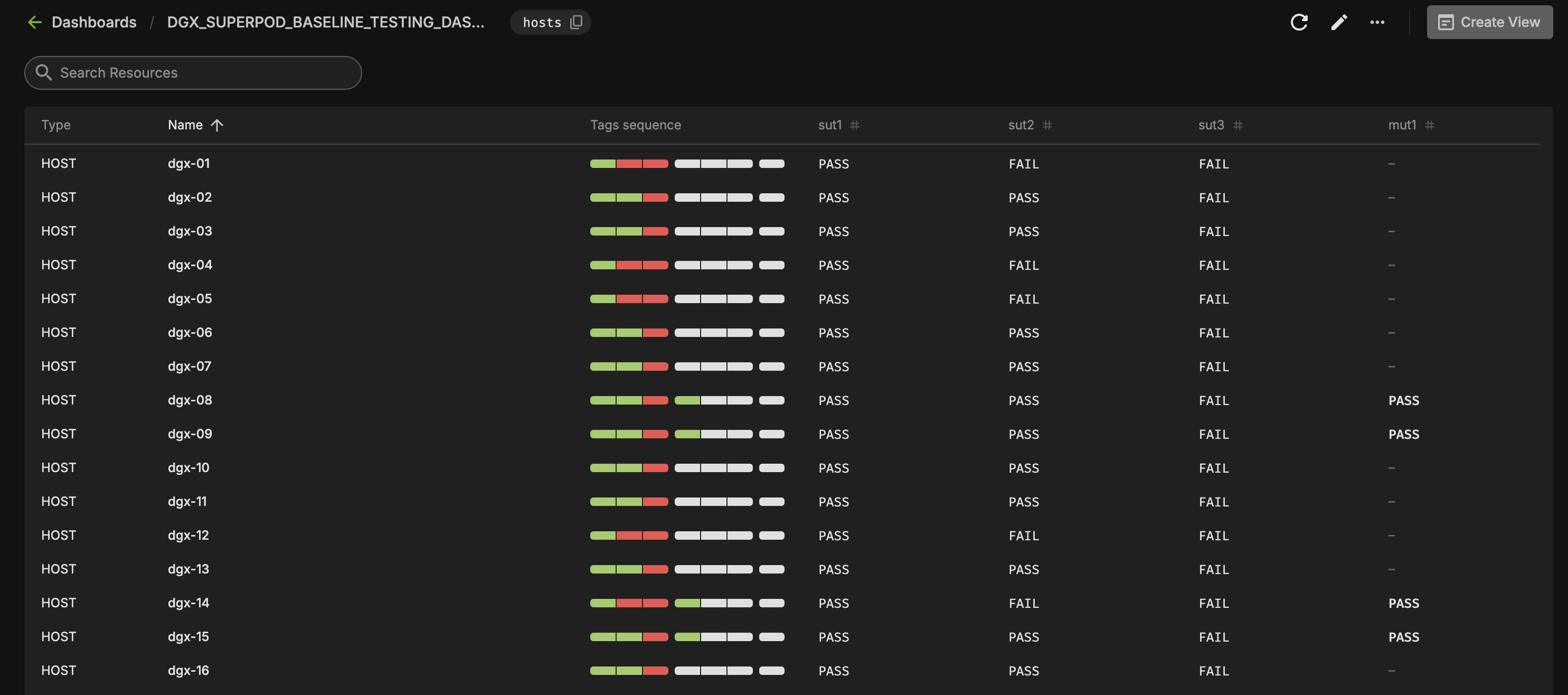Click the DGX_SUPERPOD_BASELINE_TESTING dashboard title
This screenshot has width=1568, height=695.
(x=326, y=23)
